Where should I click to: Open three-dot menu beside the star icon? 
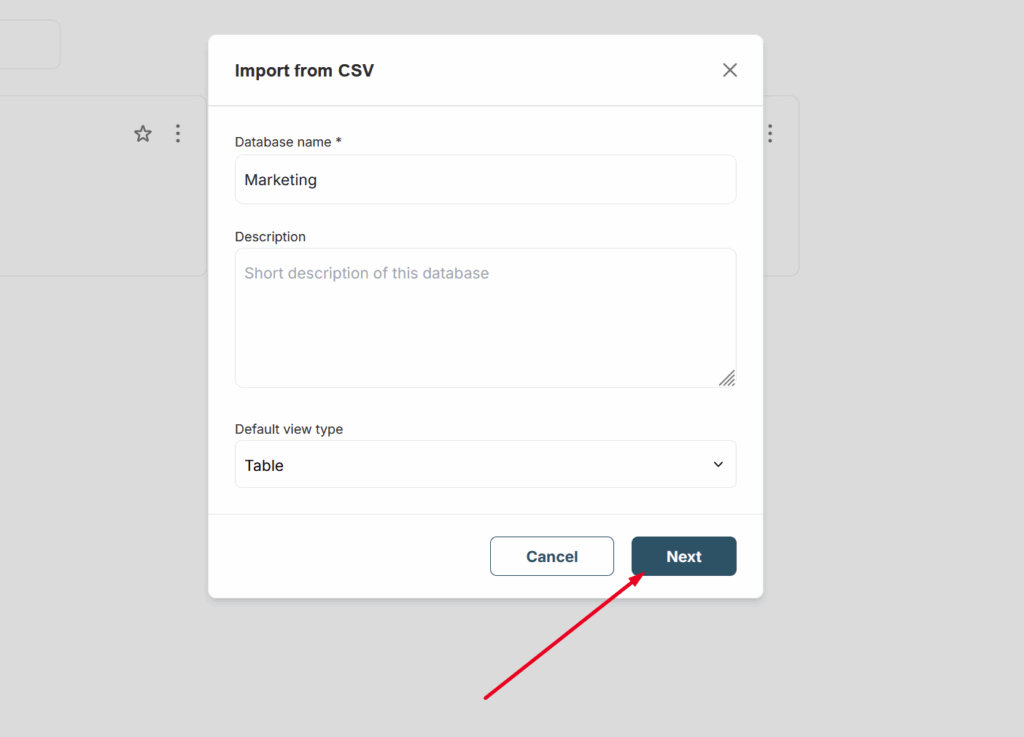coord(178,133)
